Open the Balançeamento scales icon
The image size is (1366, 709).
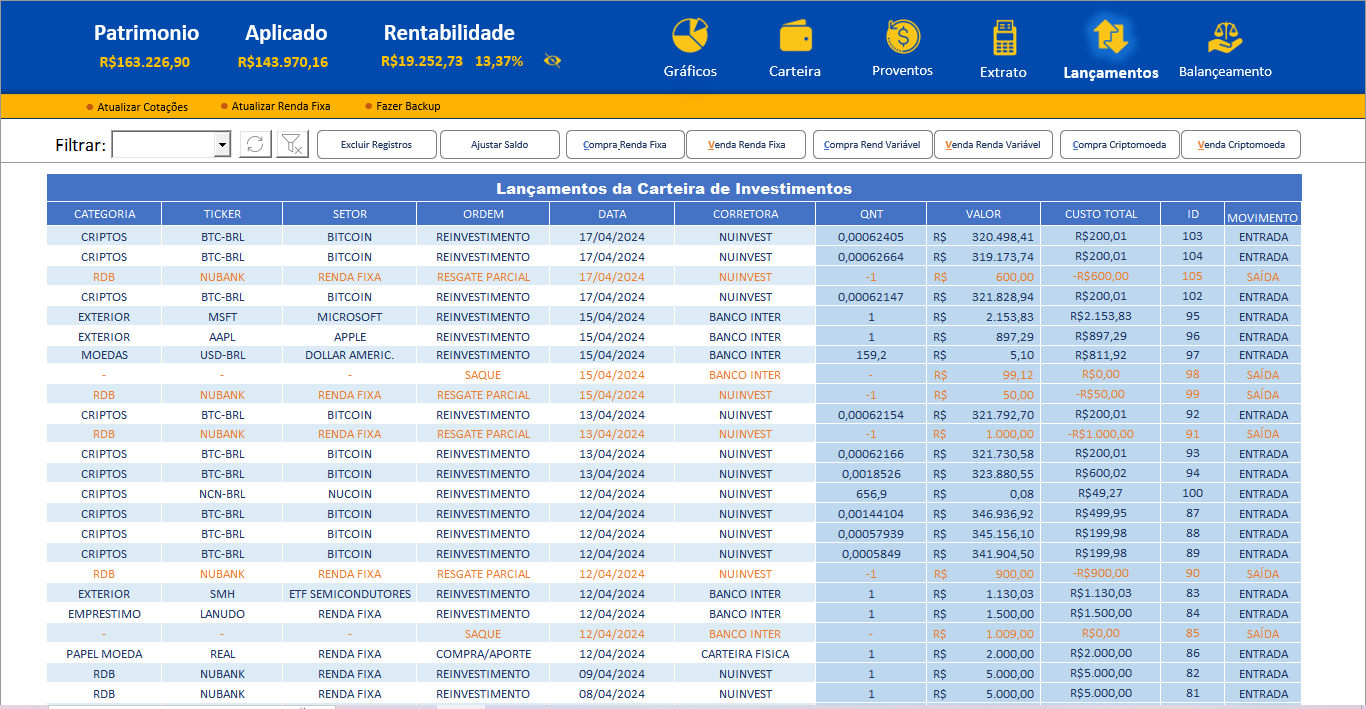point(1225,39)
